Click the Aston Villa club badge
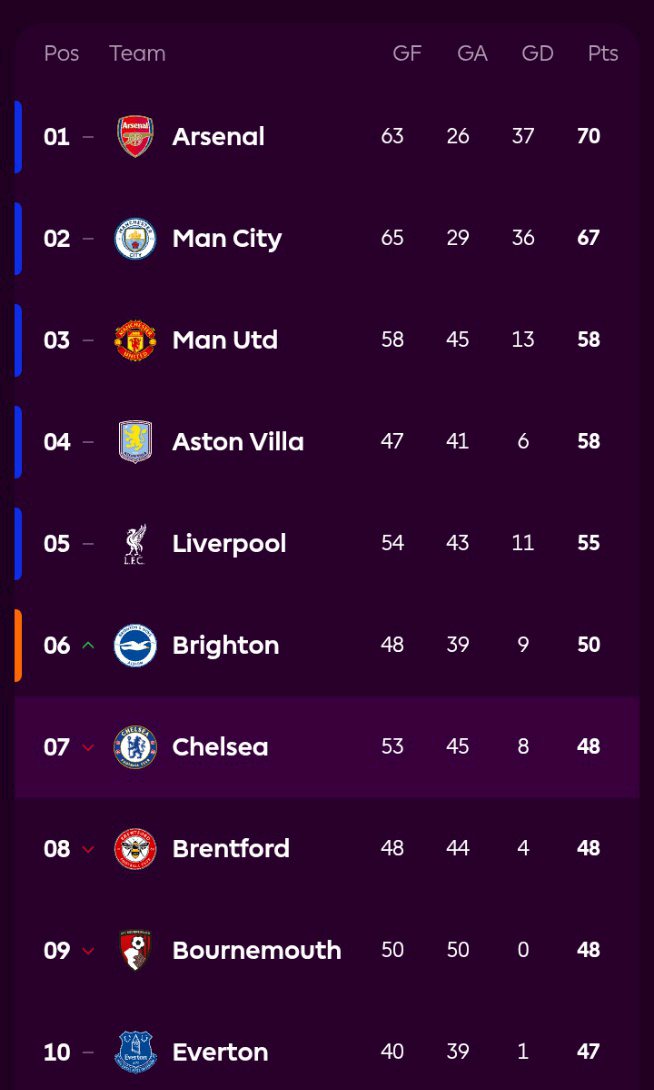Viewport: 654px width, 1090px height. [135, 442]
